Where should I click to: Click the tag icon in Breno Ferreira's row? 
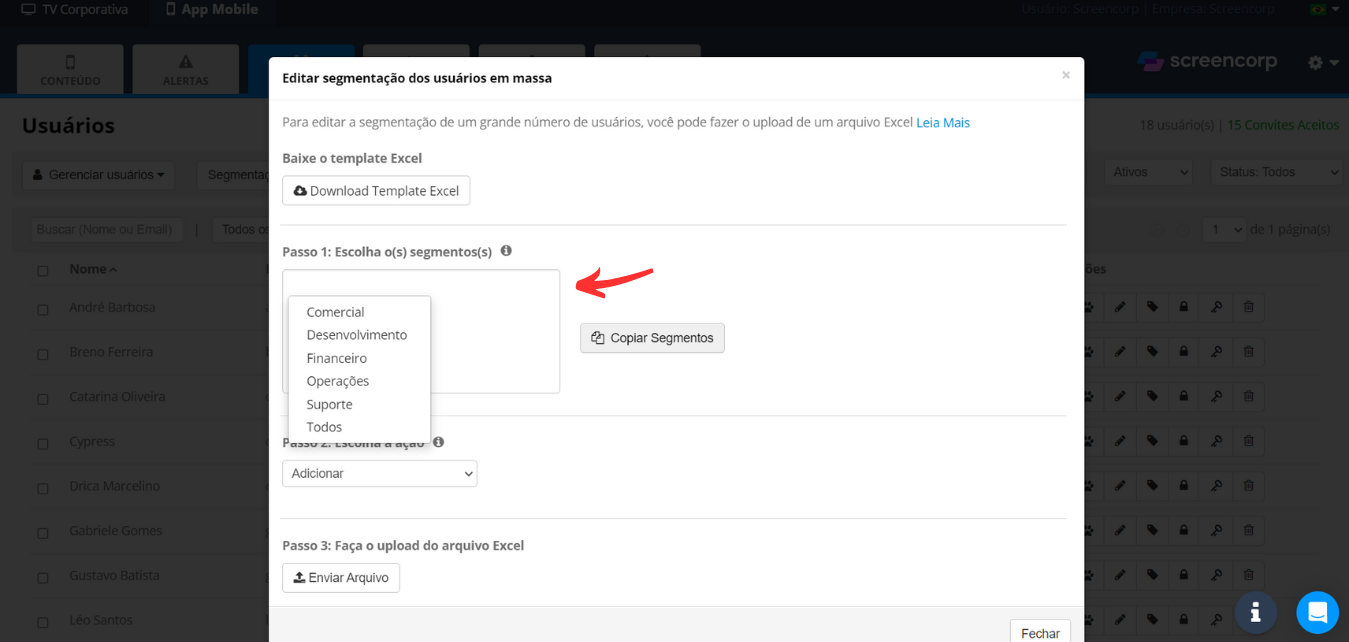(1153, 352)
